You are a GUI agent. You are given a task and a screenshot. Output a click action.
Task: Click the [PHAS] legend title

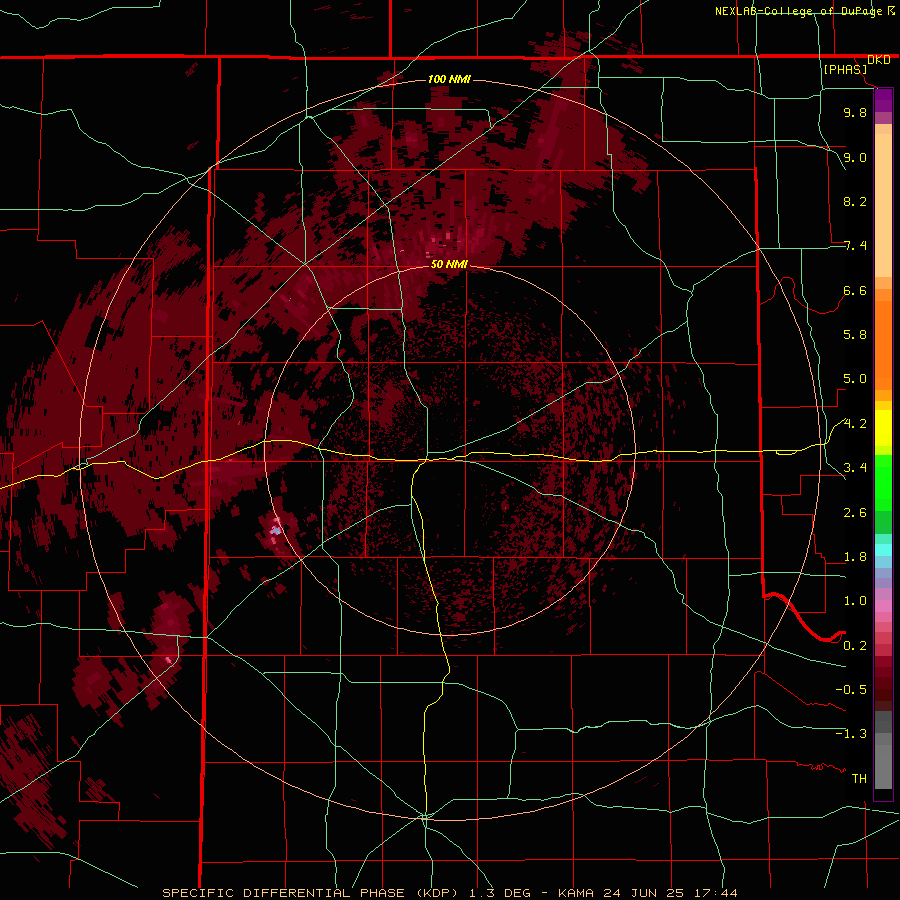click(x=845, y=69)
